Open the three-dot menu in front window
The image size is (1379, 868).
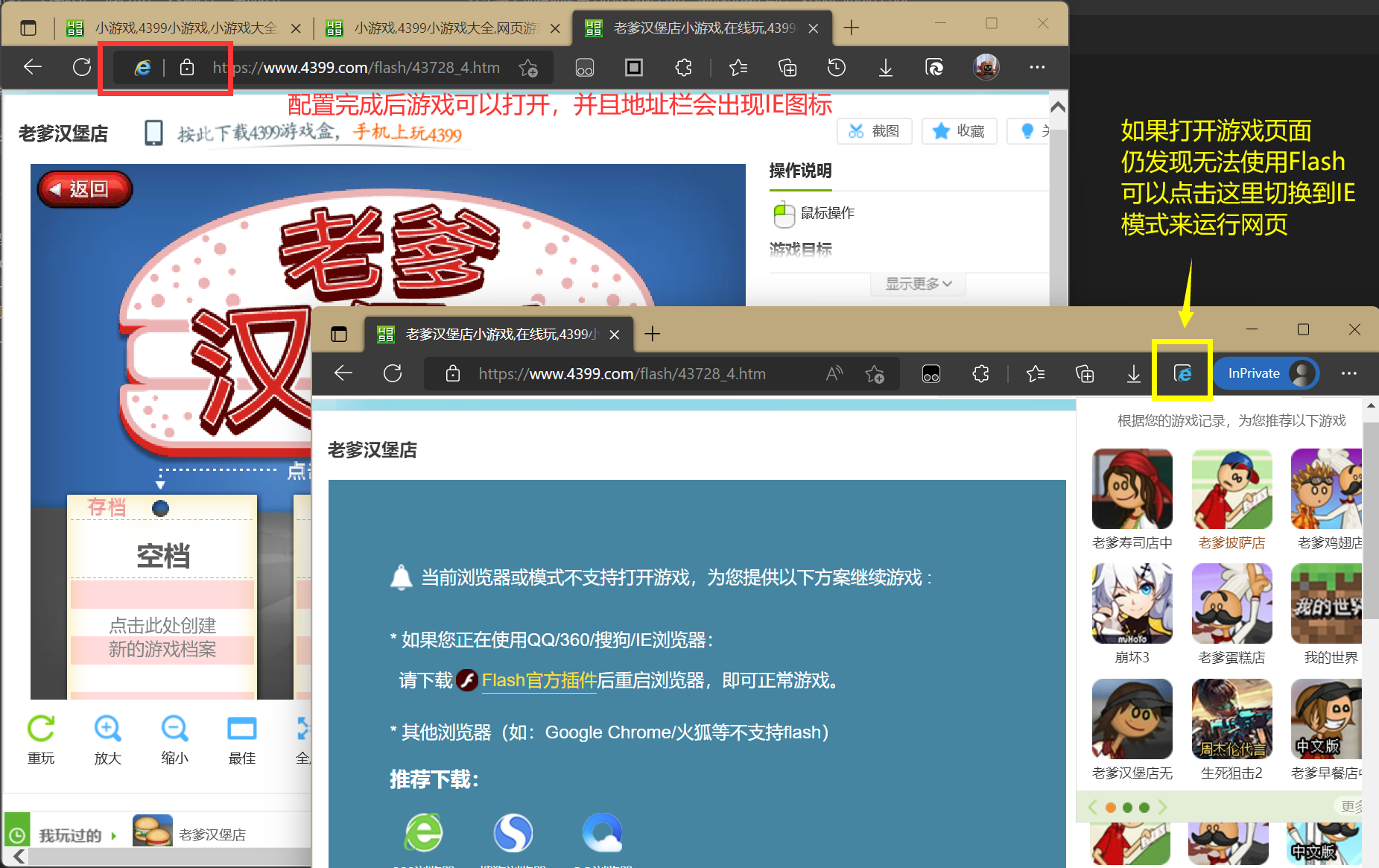[1348, 373]
